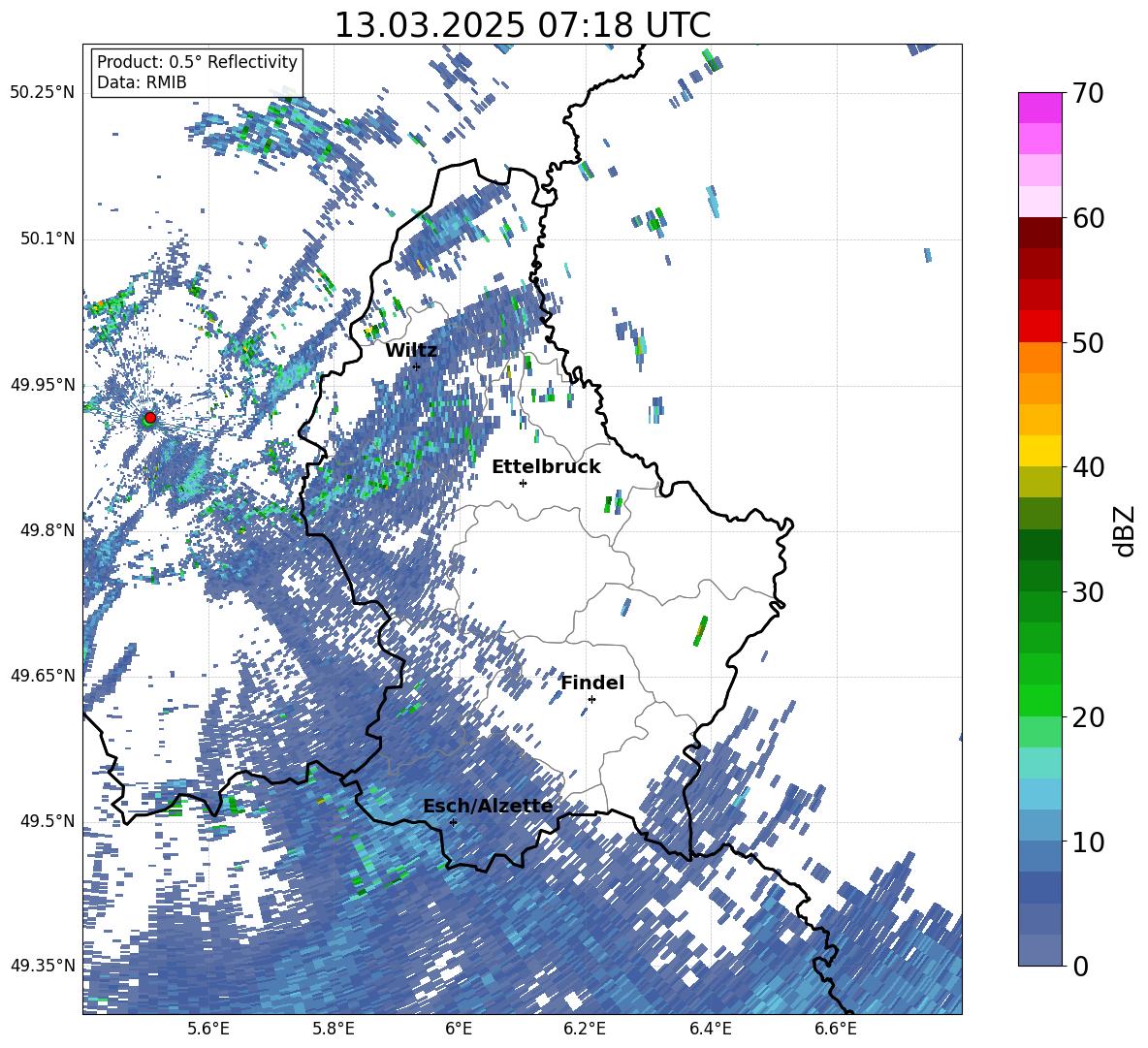The width and height of the screenshot is (1148, 1048).
Task: Click the 30 dBZ colorbar tick label
Action: coord(1088,592)
